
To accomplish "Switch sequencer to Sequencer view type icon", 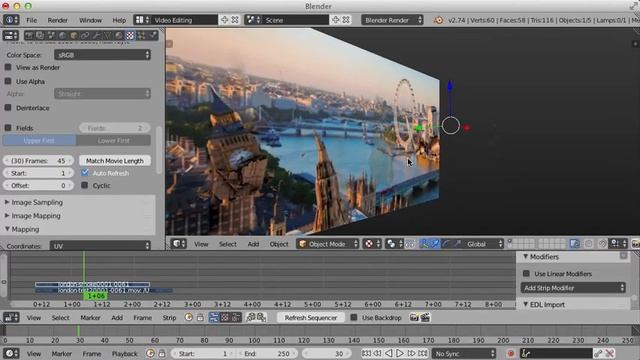I will pyautogui.click(x=214, y=318).
